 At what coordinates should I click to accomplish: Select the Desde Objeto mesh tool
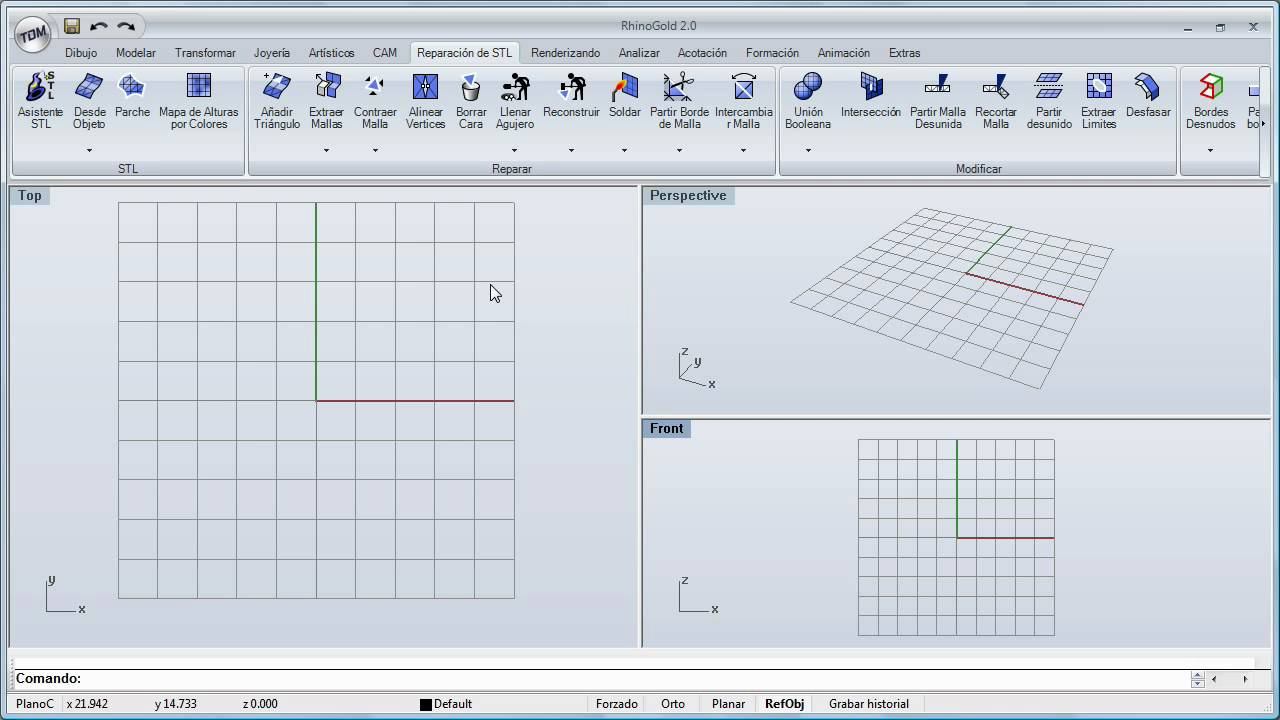[89, 101]
